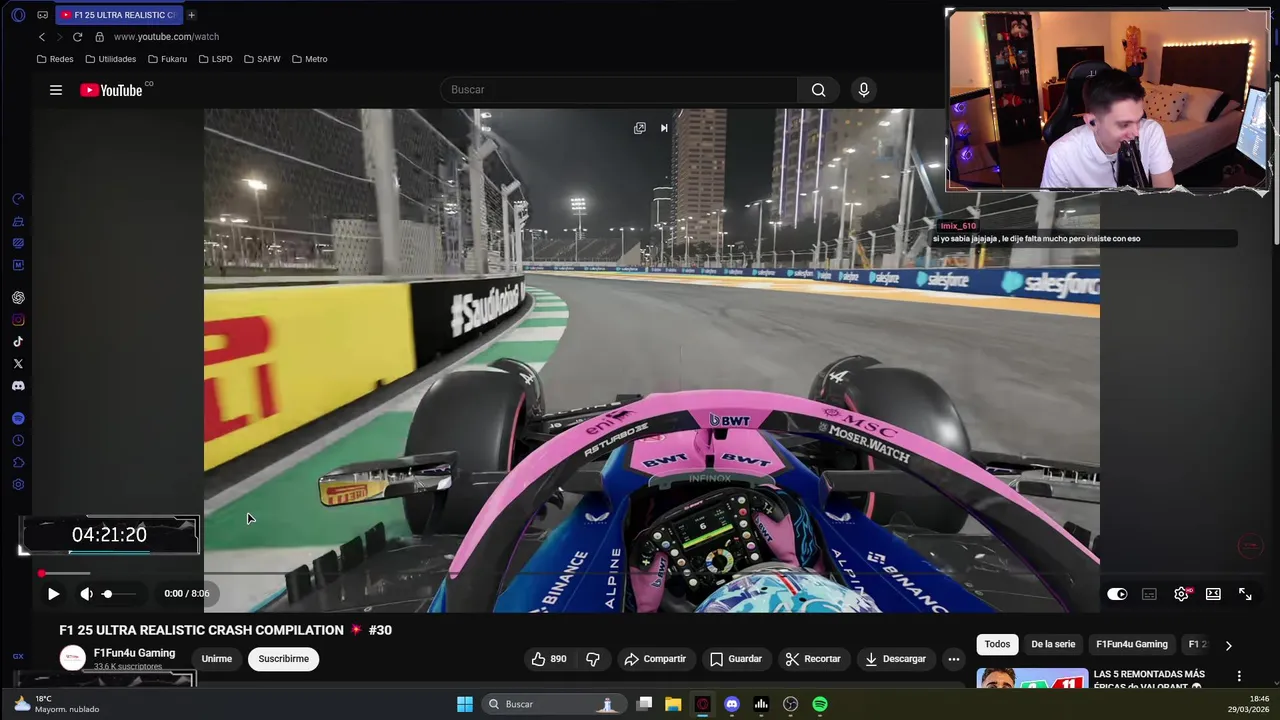Click the Compartir button
This screenshot has height=720, width=1280.
655,659
